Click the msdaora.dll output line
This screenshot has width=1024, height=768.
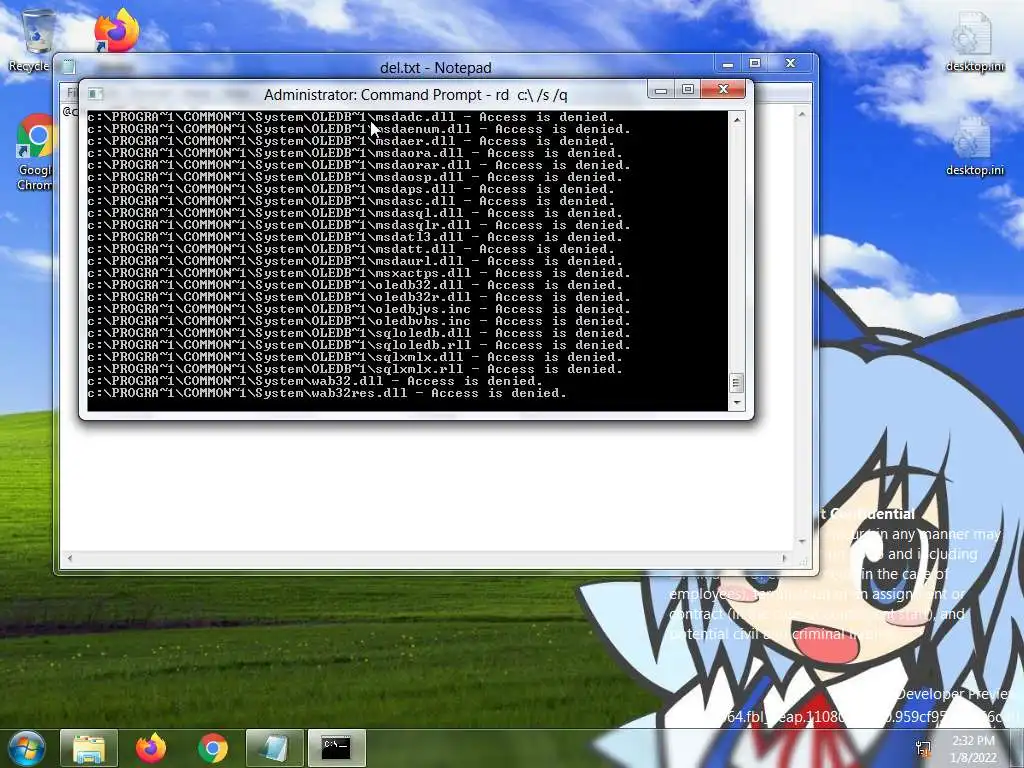(x=355, y=153)
